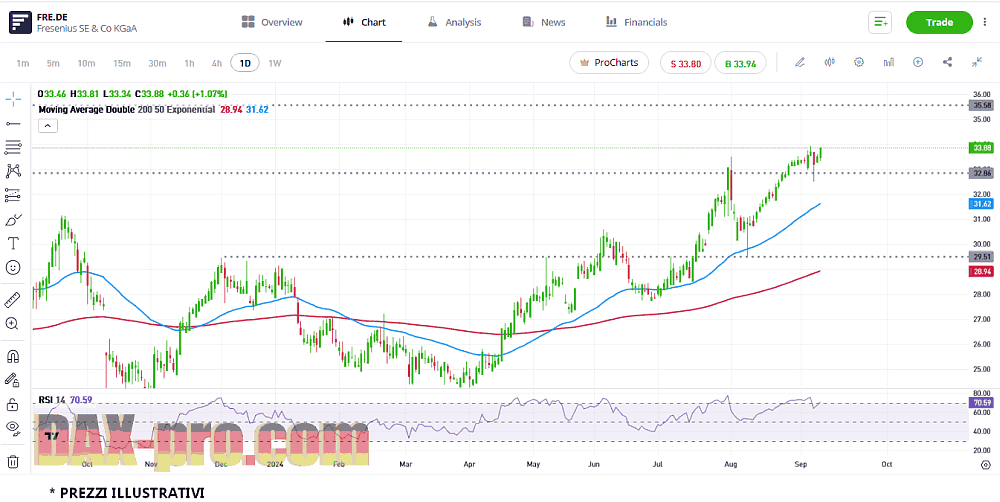The image size is (1000, 502).
Task: Toggle stay in drawing mode
Action: pyautogui.click(x=12, y=380)
